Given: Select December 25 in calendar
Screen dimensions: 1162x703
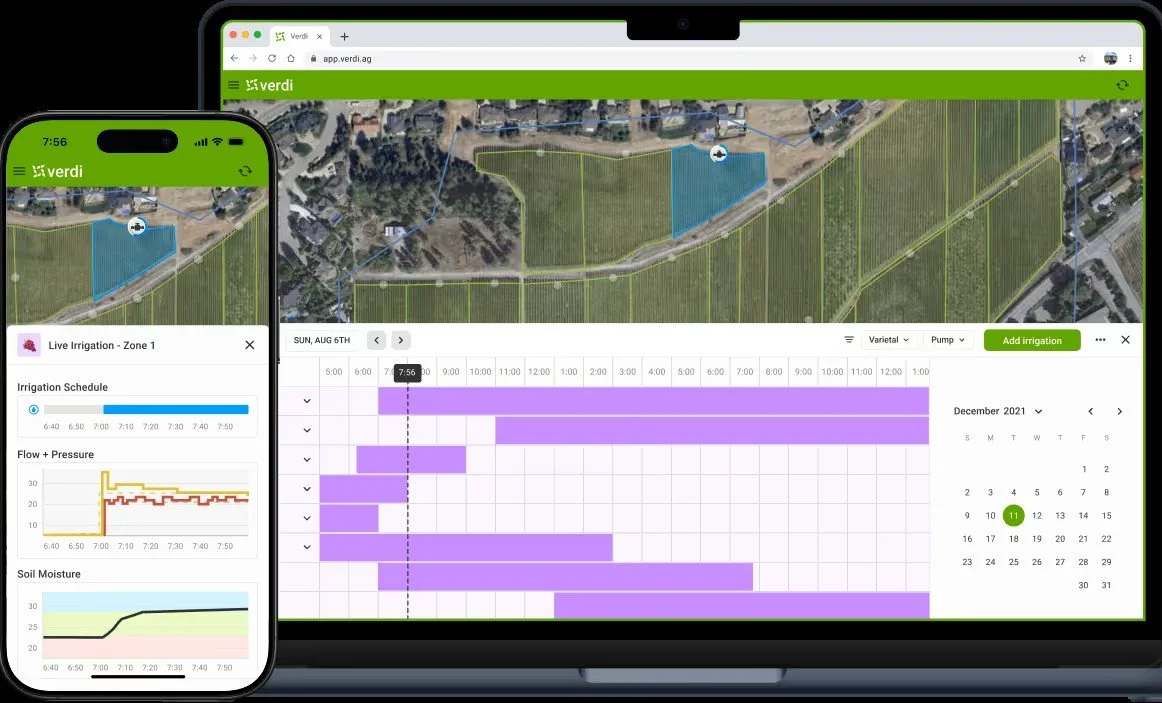Looking at the screenshot, I should (1013, 562).
